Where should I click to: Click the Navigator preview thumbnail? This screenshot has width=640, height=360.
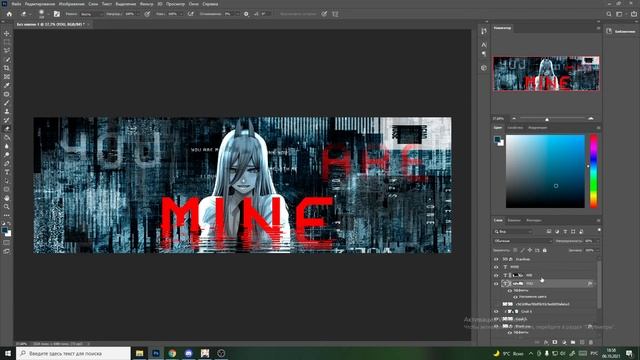(x=546, y=73)
